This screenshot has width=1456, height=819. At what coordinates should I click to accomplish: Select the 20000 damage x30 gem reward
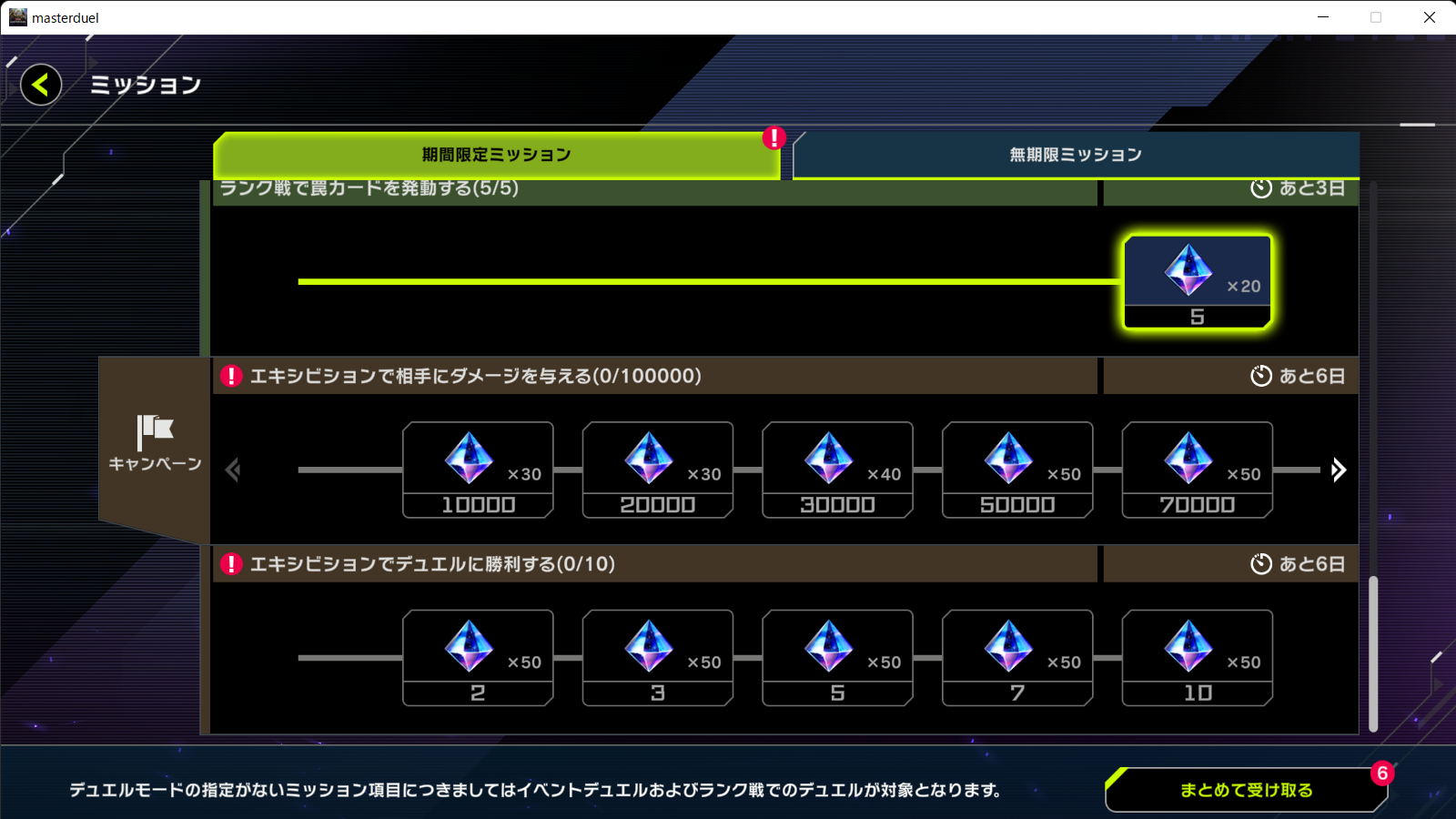(x=658, y=470)
